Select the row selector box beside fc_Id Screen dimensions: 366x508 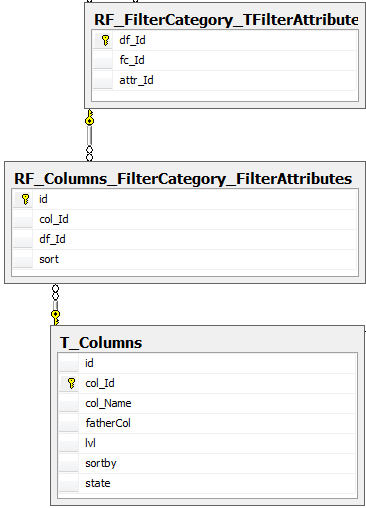pyautogui.click(x=103, y=60)
